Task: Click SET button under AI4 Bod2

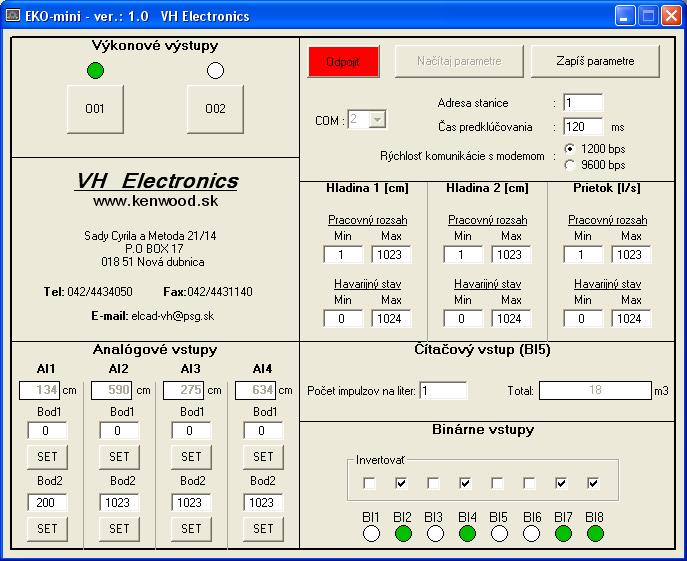Action: [x=263, y=529]
